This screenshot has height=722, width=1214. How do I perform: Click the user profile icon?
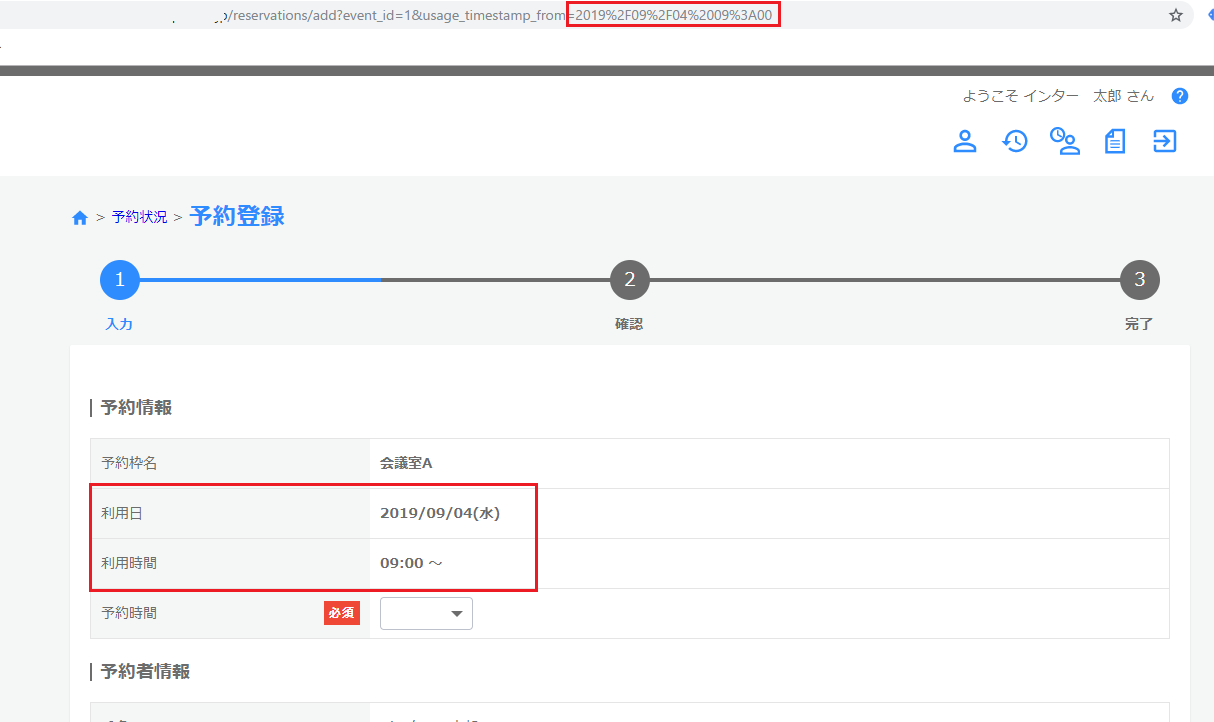click(964, 141)
